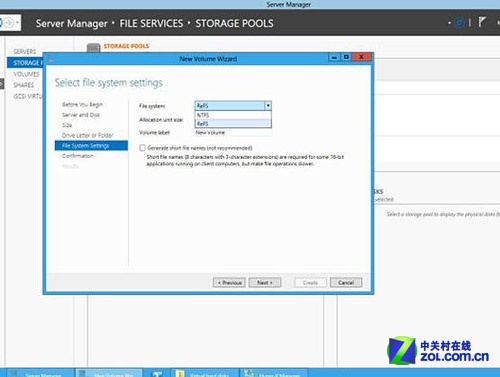Go to Before You Begin wizard step
The image size is (500, 377).
point(82,104)
